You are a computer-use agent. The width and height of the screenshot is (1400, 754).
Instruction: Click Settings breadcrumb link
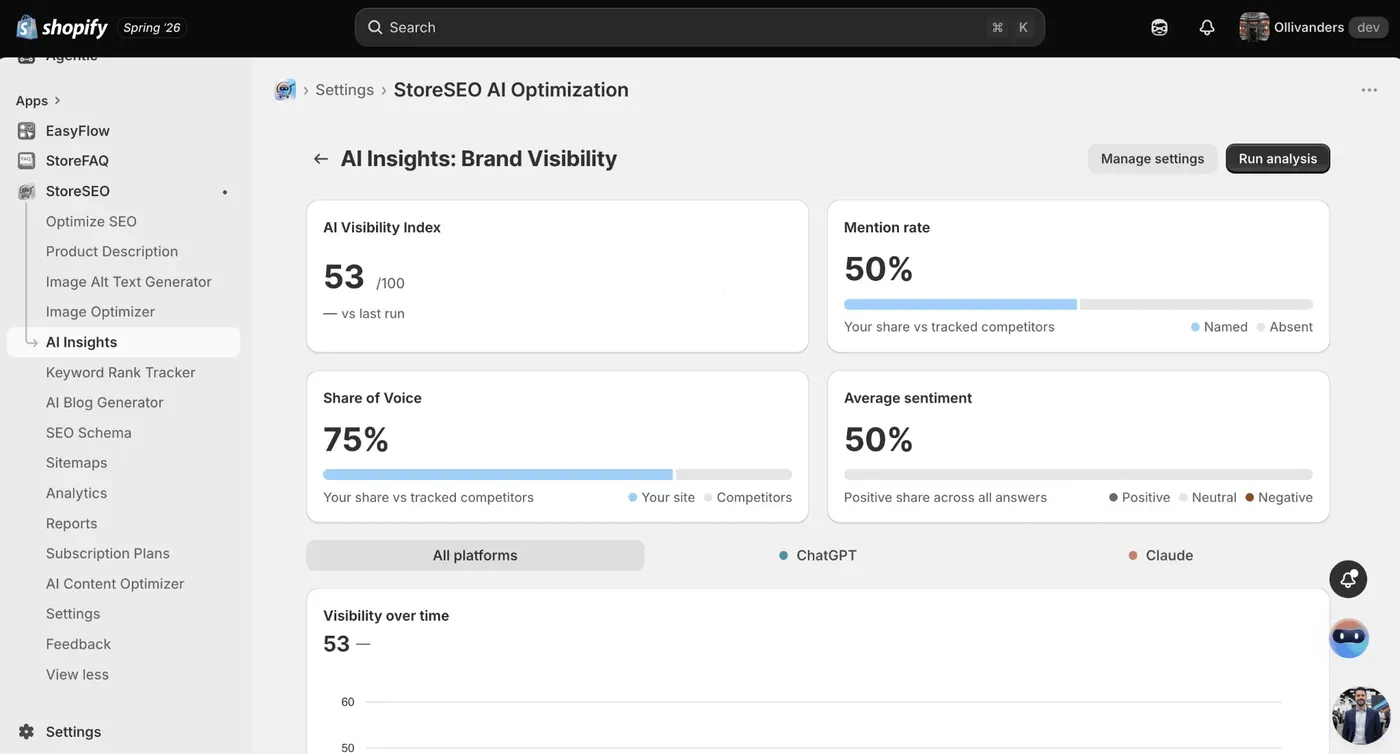tap(345, 90)
